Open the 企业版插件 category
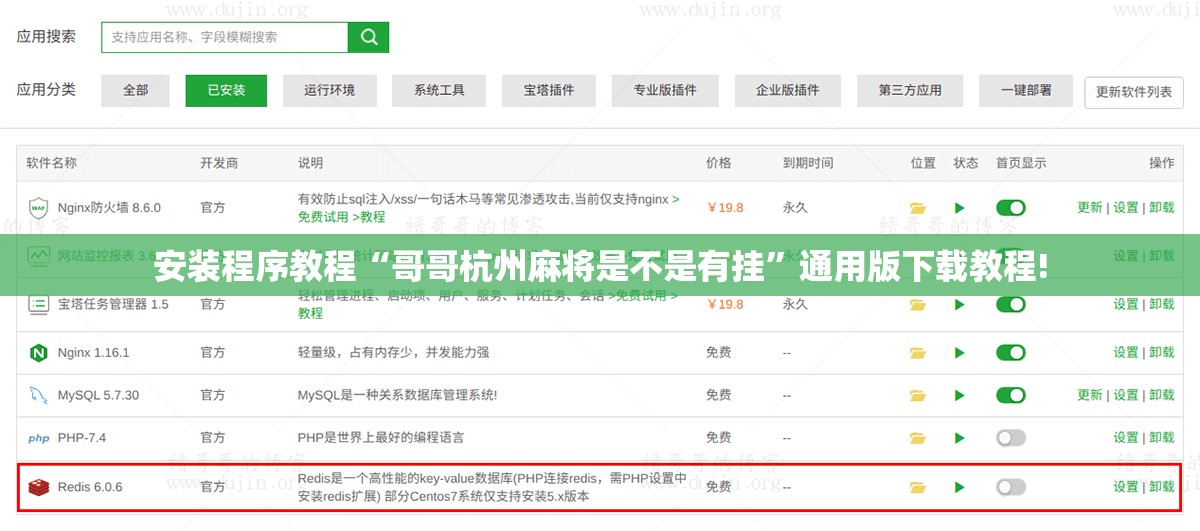The height and width of the screenshot is (531, 1200). click(x=788, y=90)
